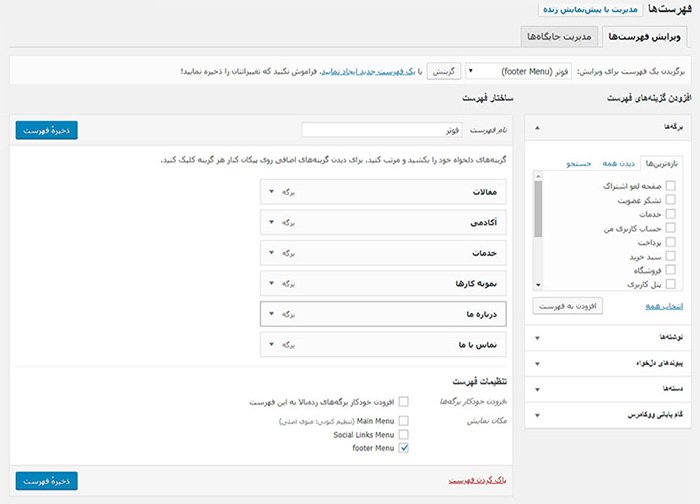Tick the تشکر عضویت page checkbox
This screenshot has width=700, height=504.
(670, 200)
